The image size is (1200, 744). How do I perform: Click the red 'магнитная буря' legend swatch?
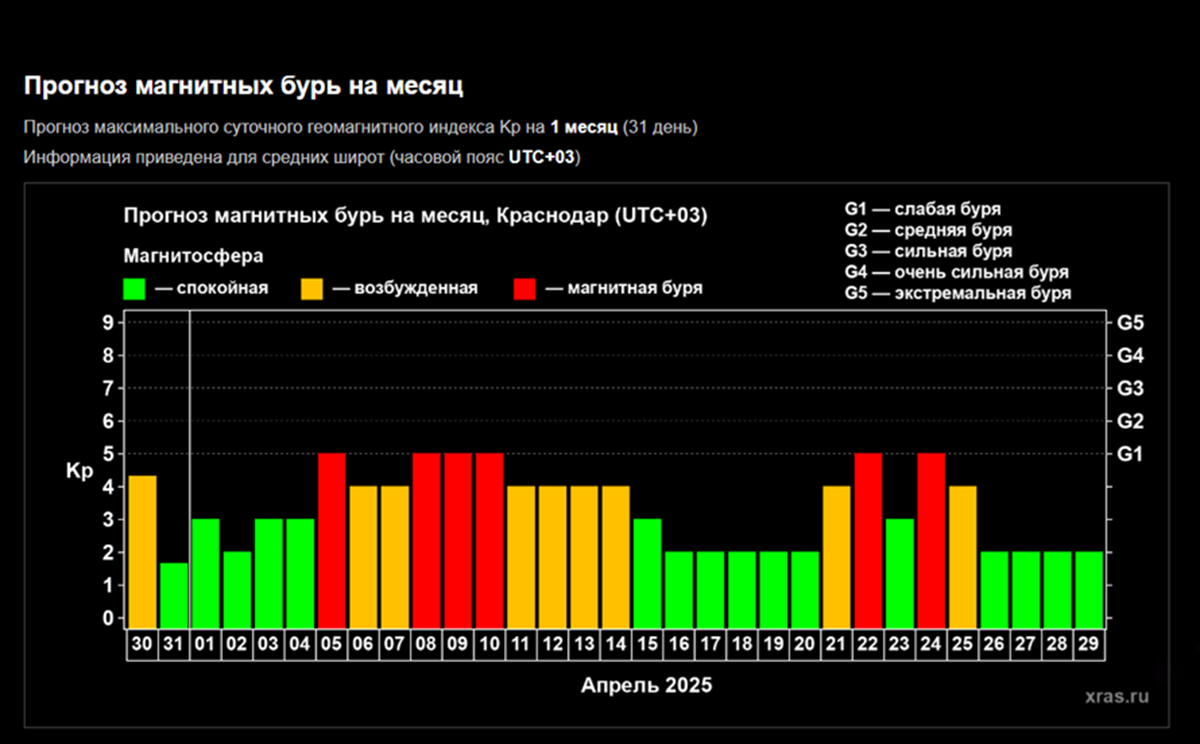[x=525, y=289]
